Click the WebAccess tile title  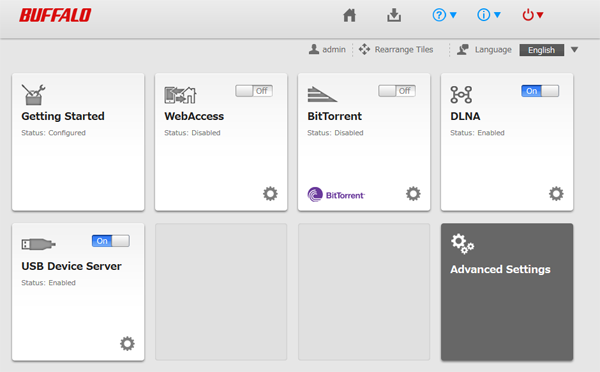pyautogui.click(x=194, y=116)
